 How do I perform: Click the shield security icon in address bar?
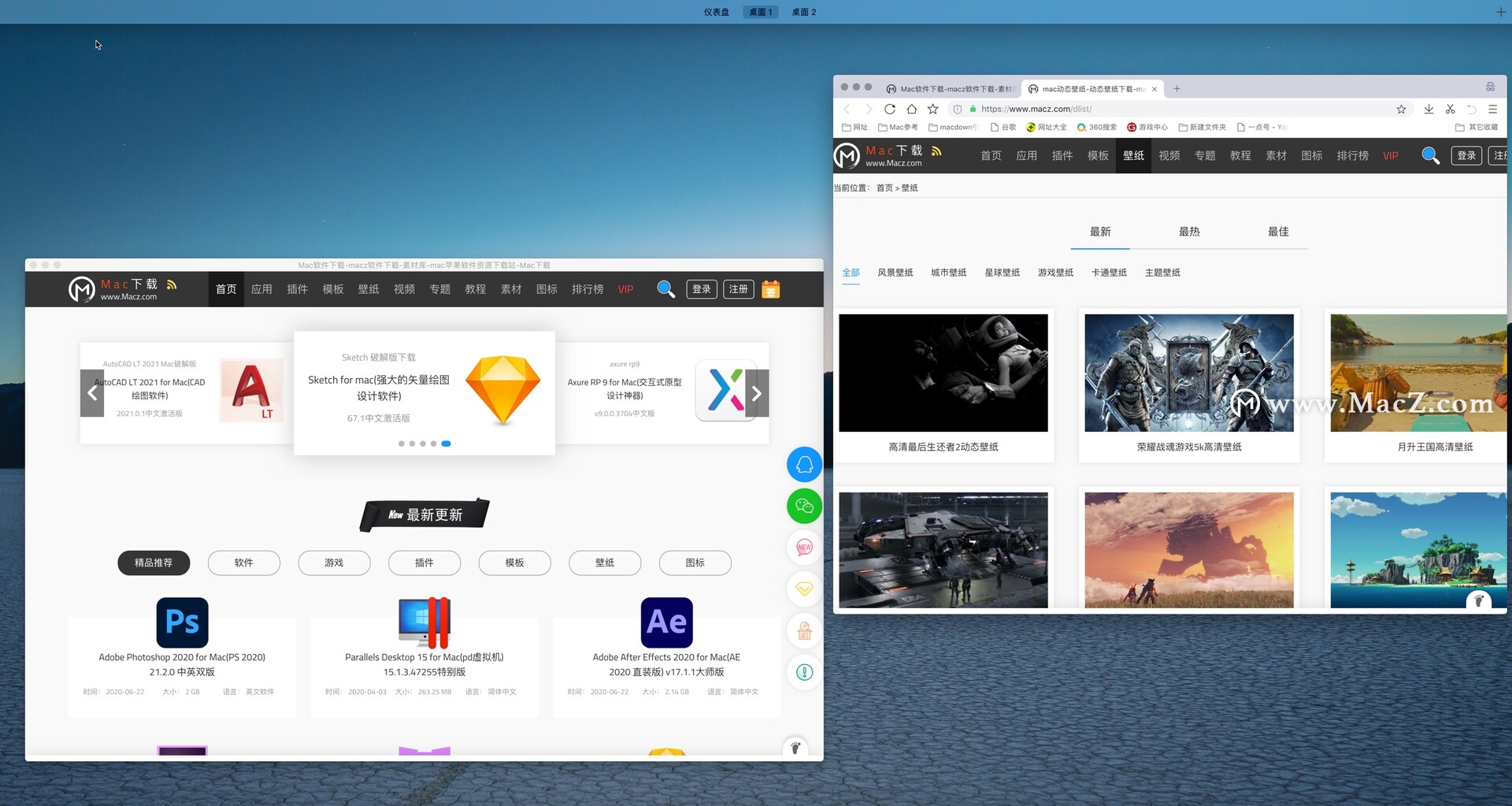click(x=957, y=110)
